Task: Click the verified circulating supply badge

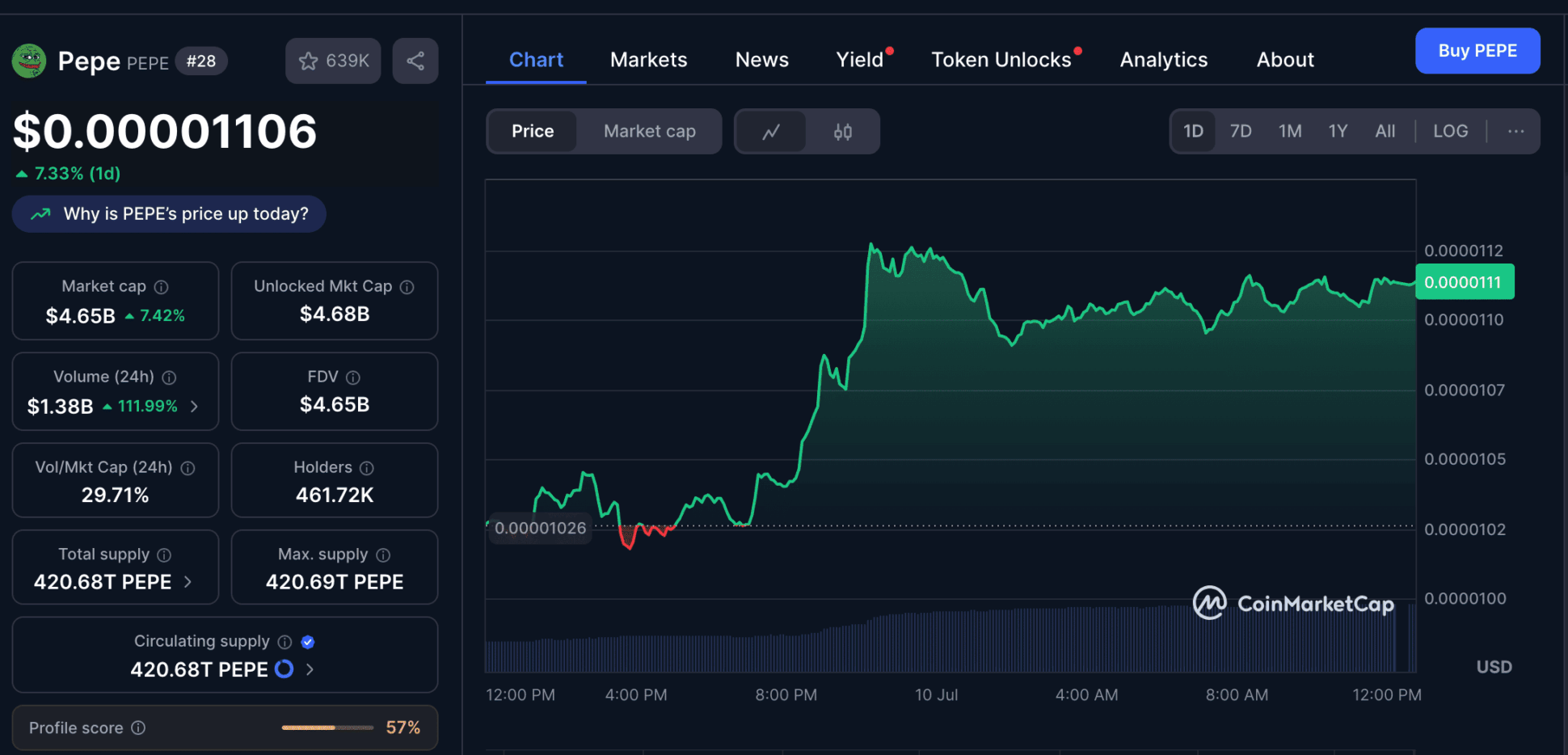Action: (x=307, y=642)
